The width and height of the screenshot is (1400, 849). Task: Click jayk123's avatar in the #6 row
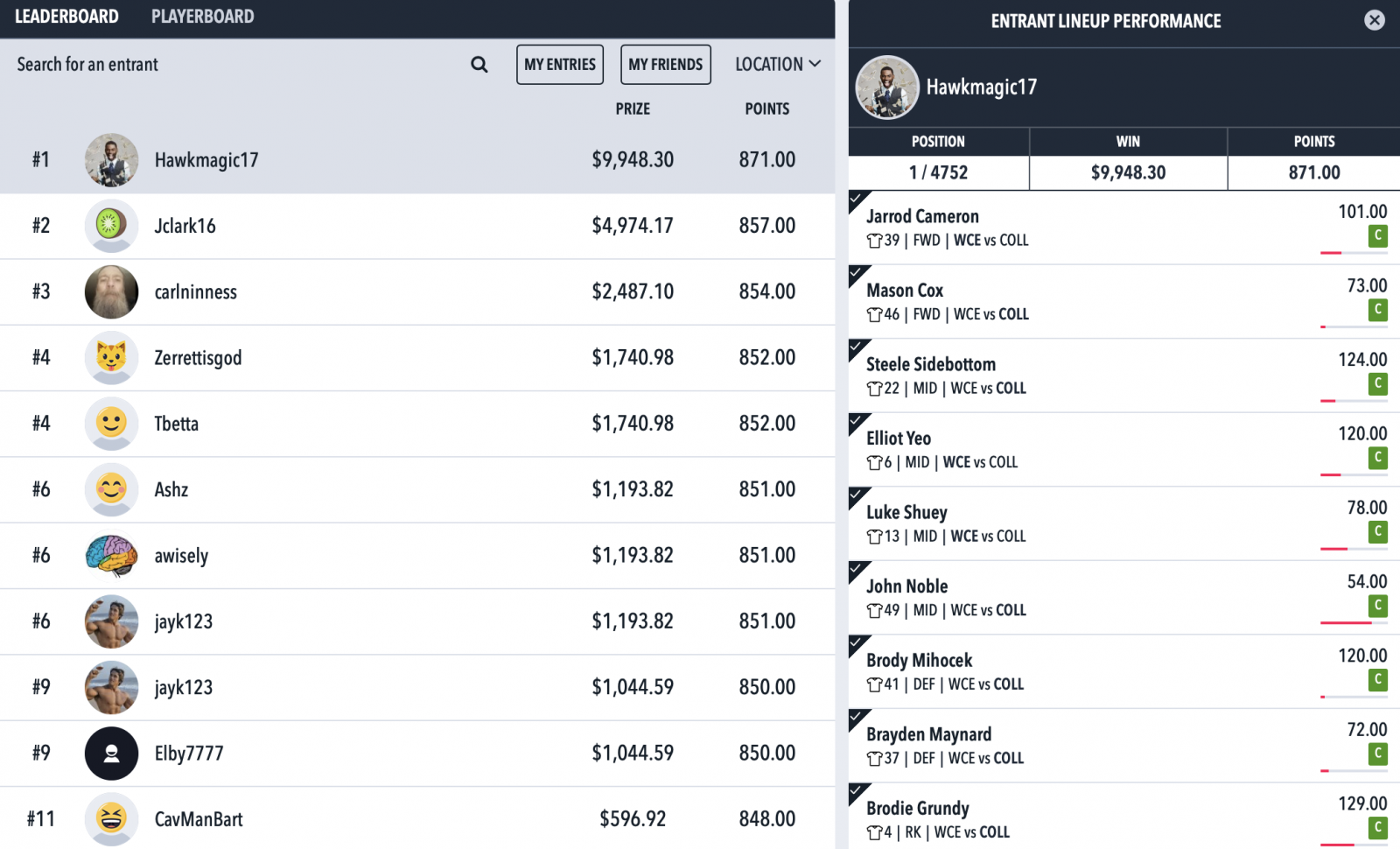tap(111, 621)
